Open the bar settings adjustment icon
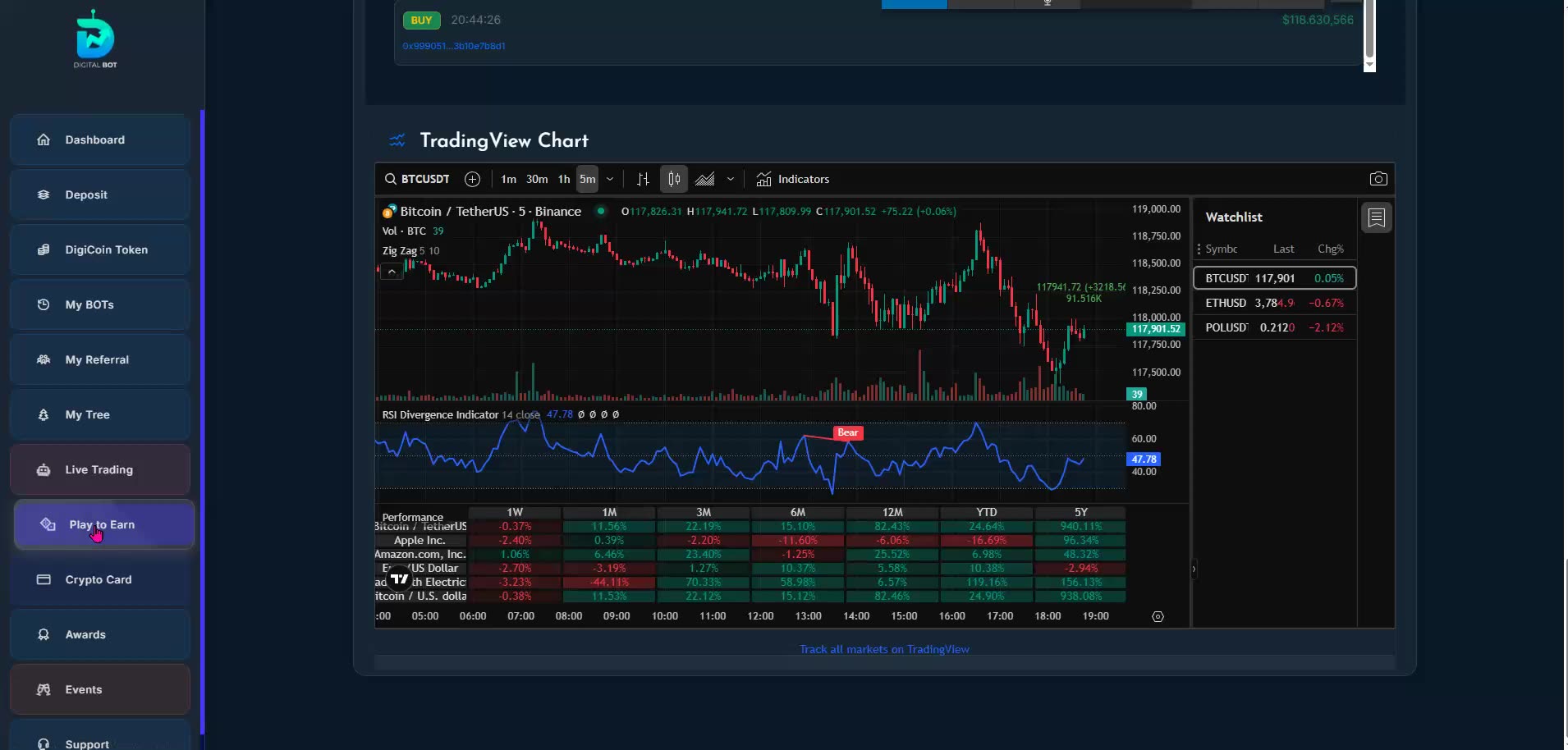Screen dimensions: 1568x750 (x=643, y=178)
